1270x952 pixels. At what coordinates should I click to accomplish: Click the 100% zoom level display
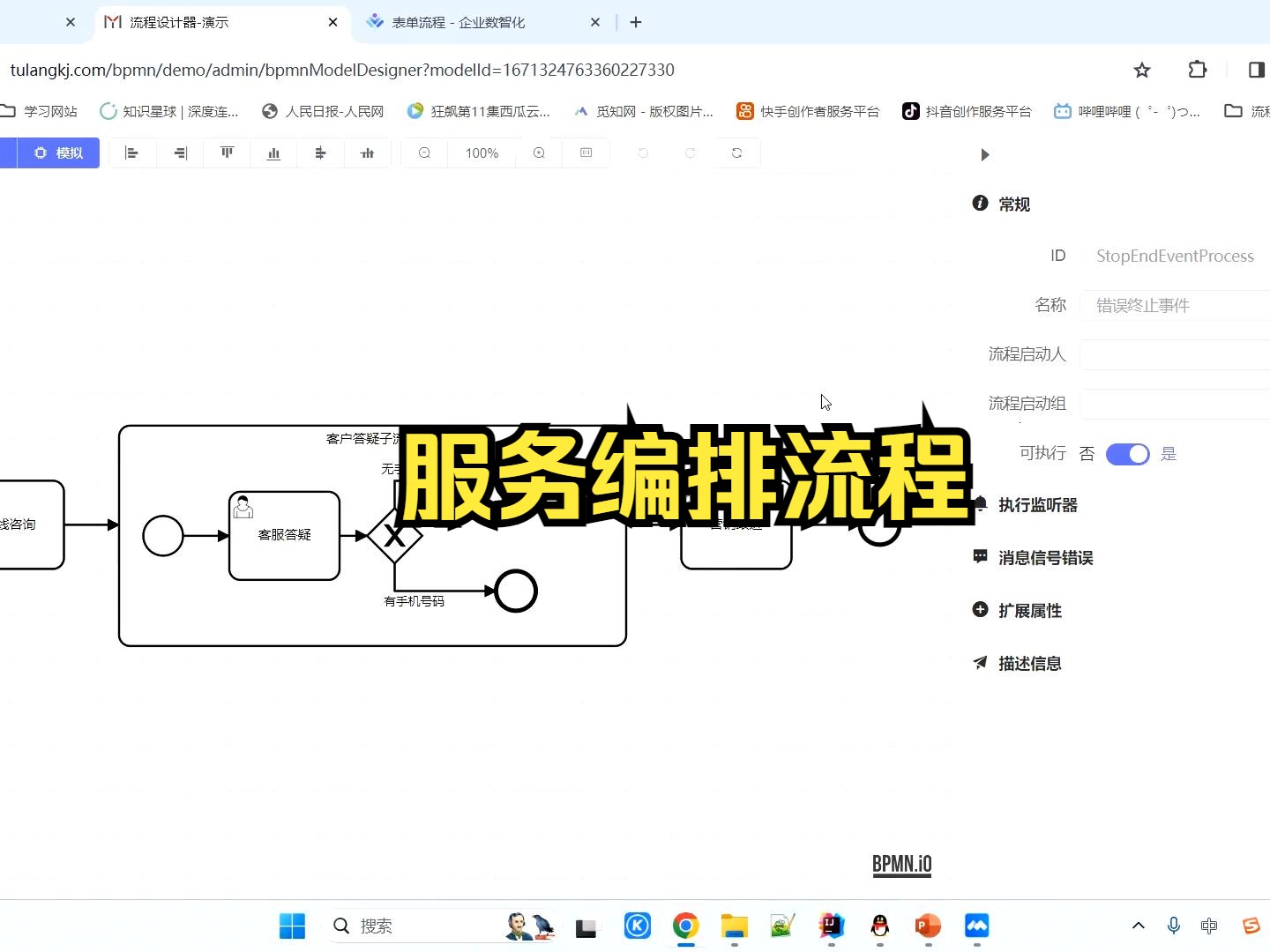pyautogui.click(x=482, y=153)
